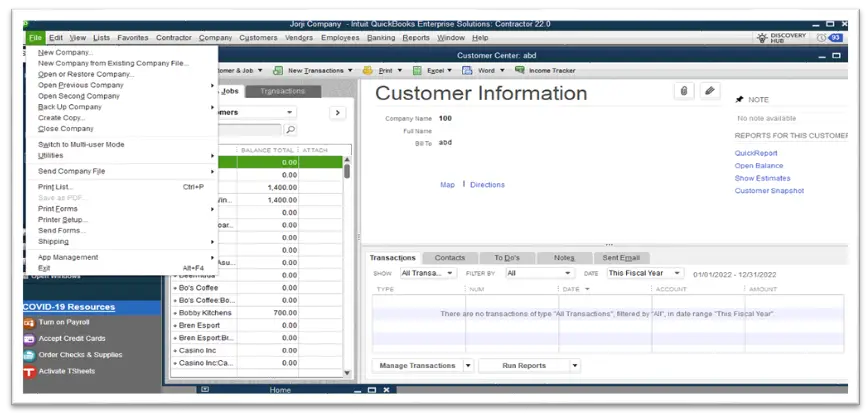Open the Customer Snapshot link
The width and height of the screenshot is (866, 415).
769,191
